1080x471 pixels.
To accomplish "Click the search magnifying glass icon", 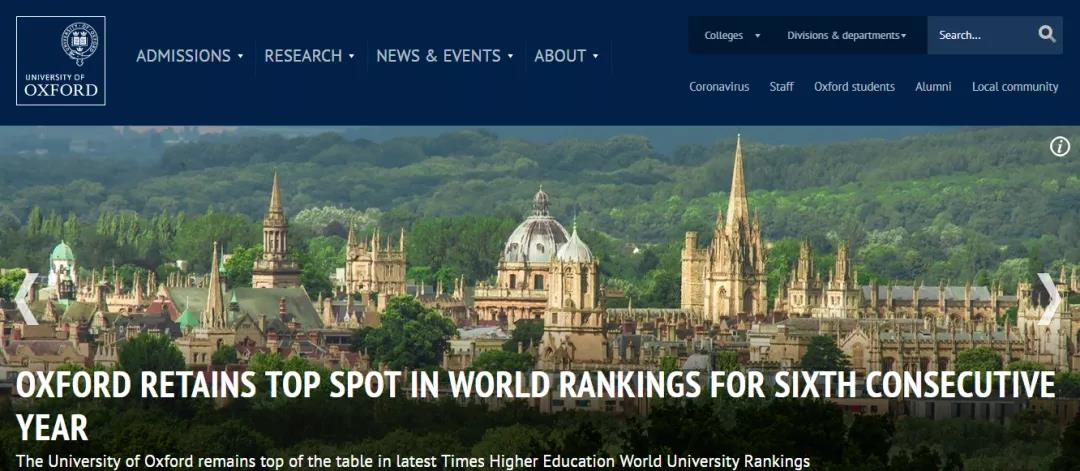I will 1046,35.
